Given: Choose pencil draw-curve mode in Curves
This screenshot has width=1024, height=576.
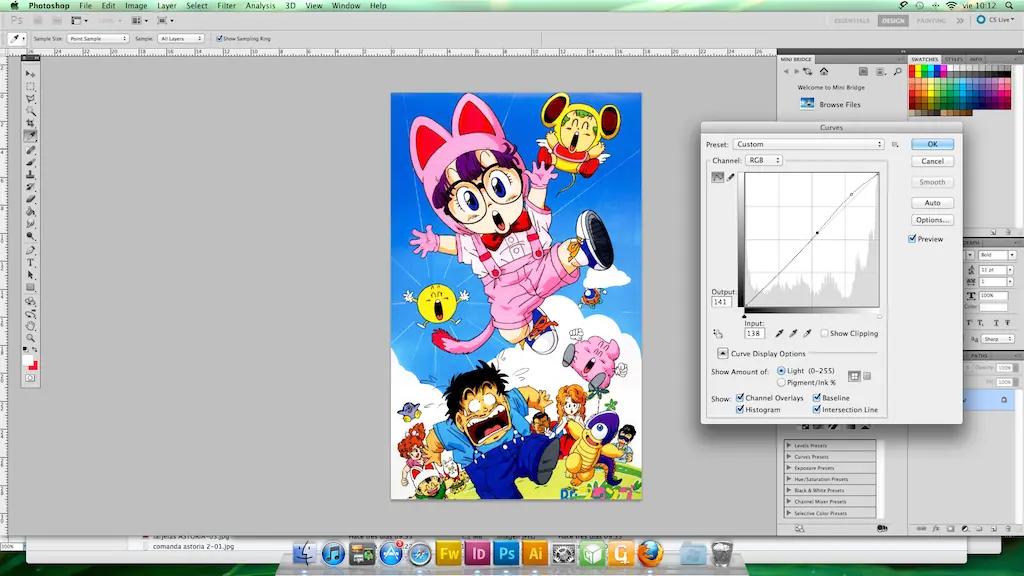Looking at the screenshot, I should [x=731, y=177].
